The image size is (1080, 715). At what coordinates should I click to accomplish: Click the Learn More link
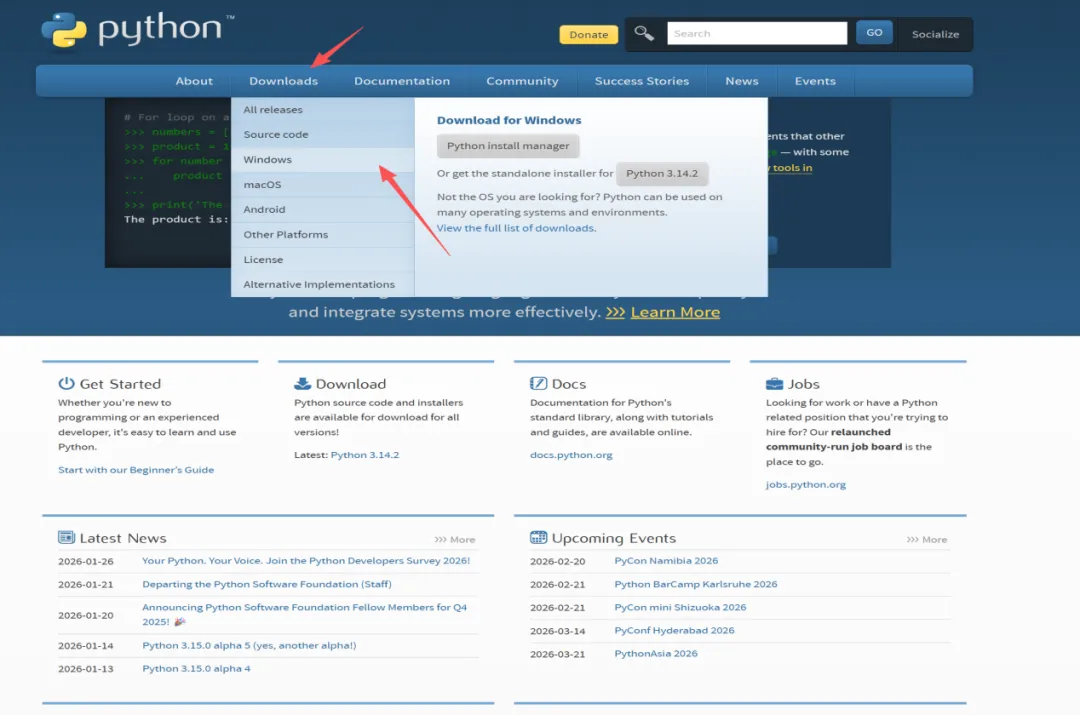[675, 312]
